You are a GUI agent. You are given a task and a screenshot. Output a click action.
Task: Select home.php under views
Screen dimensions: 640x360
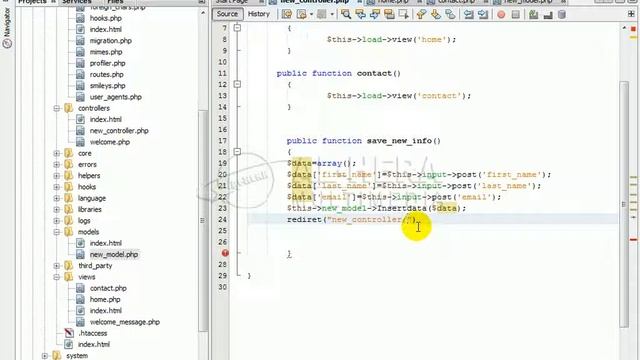point(105,299)
